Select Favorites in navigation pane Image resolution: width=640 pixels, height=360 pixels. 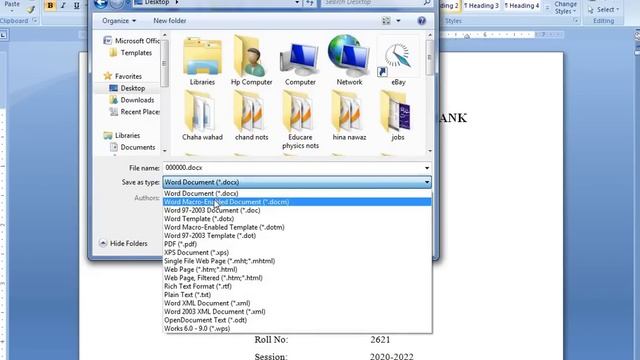click(123, 76)
